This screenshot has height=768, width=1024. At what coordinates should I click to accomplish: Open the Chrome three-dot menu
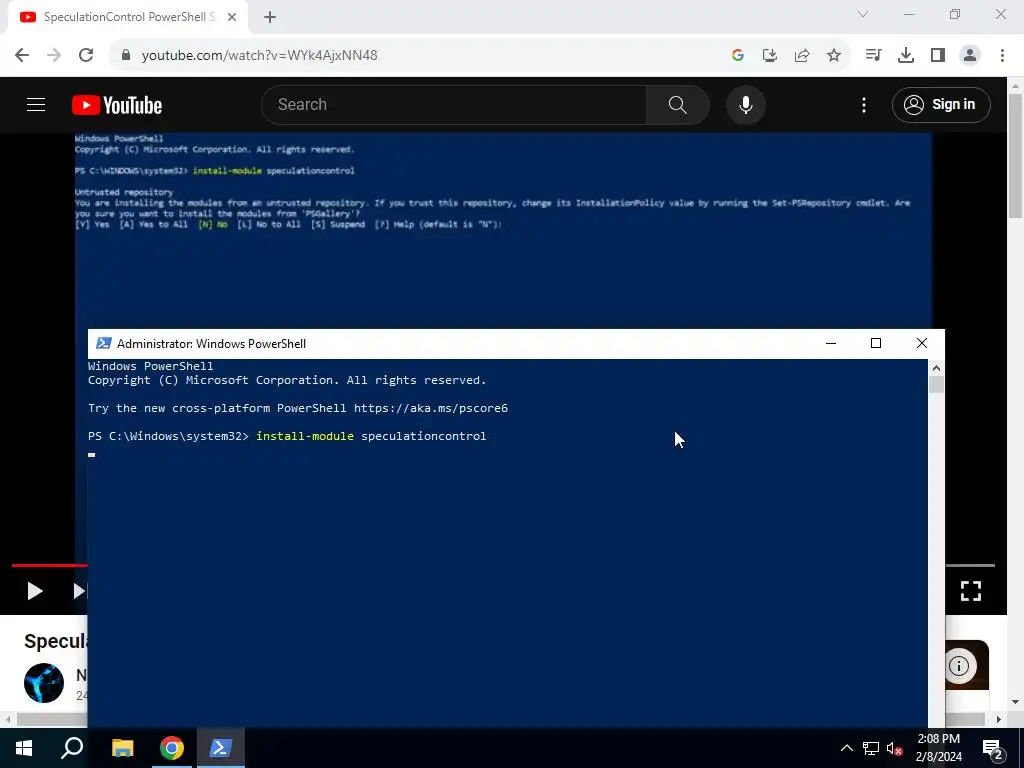[x=1002, y=56]
